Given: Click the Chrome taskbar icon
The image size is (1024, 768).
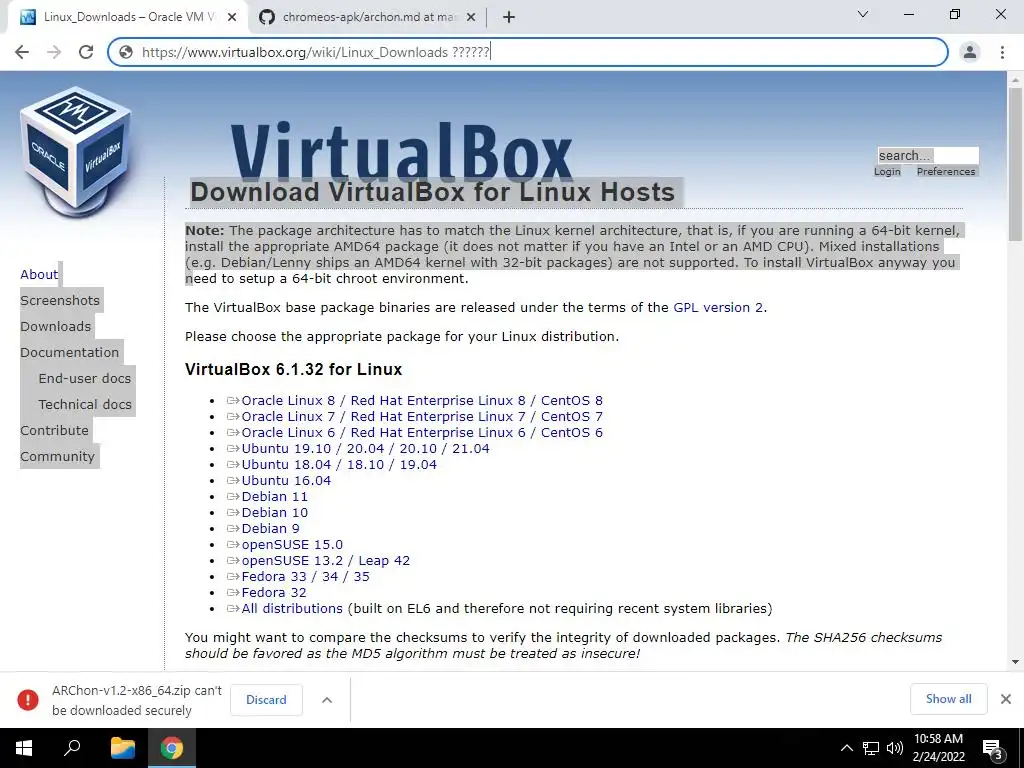Looking at the screenshot, I should pos(172,748).
